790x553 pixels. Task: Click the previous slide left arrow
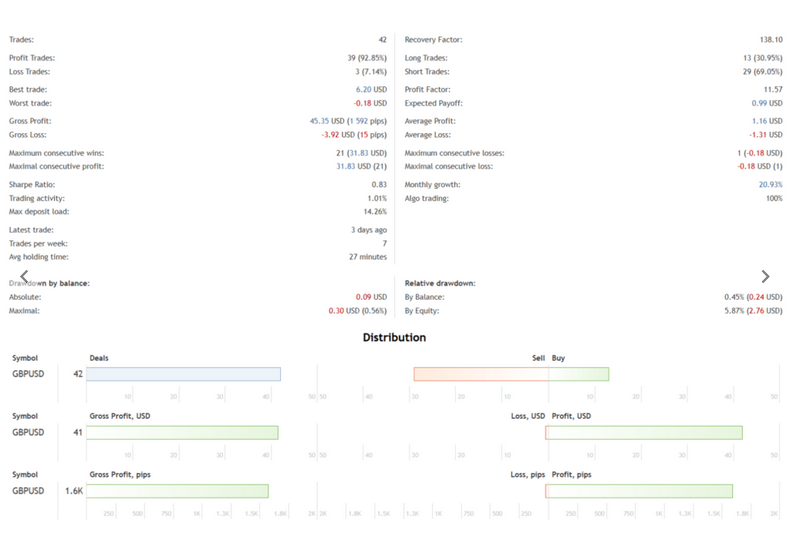[x=24, y=276]
